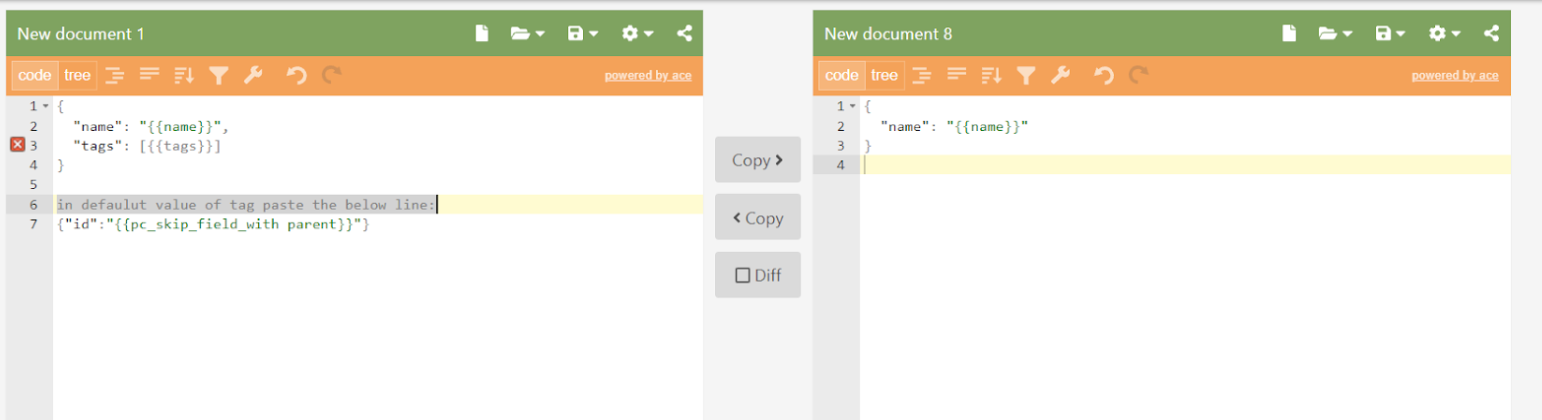Copy right document to the left
The image size is (1542, 420).
click(x=758, y=218)
